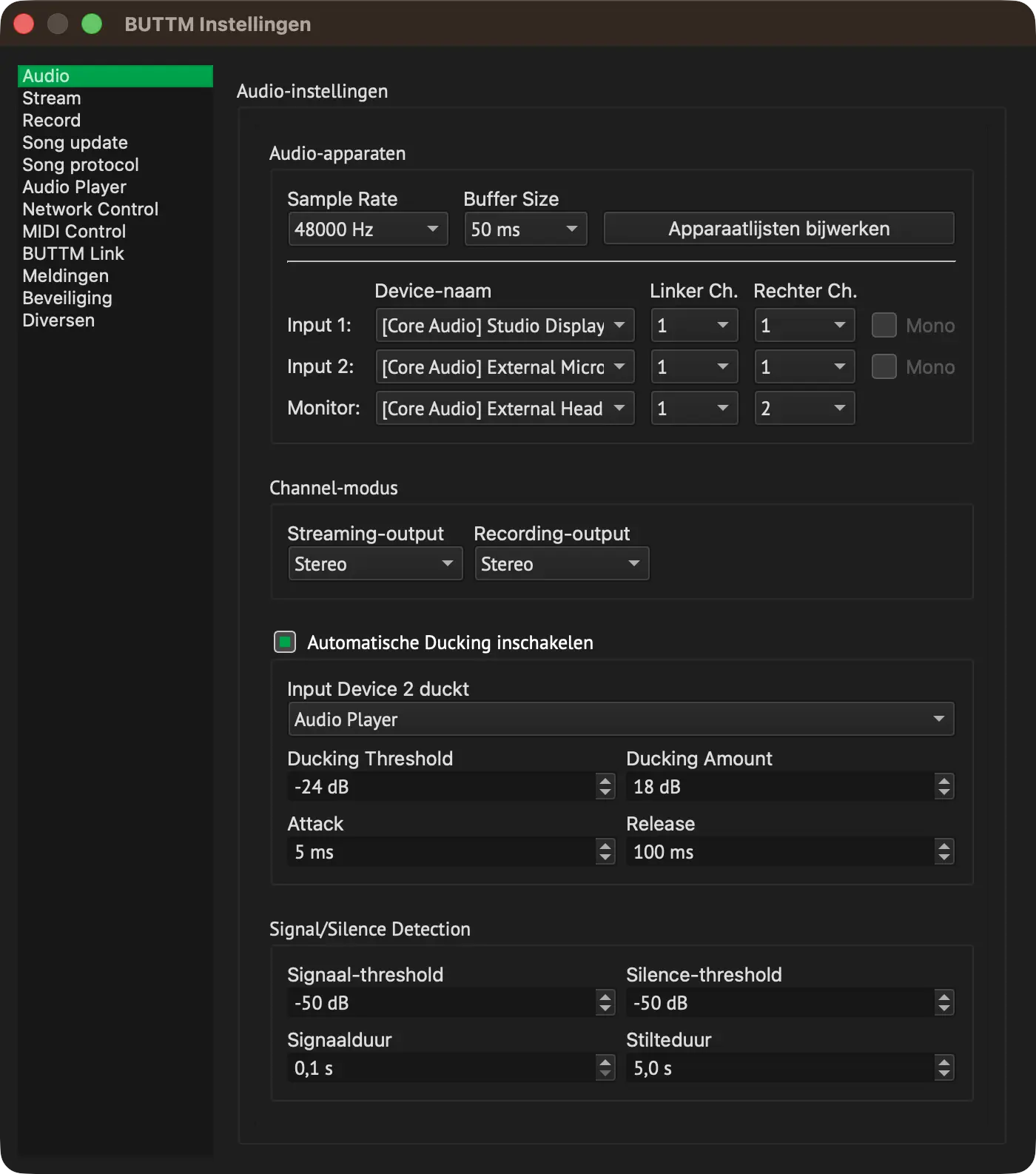Click the Ducking Amount value field
Screen dimensions: 1036x1174
coord(780,786)
